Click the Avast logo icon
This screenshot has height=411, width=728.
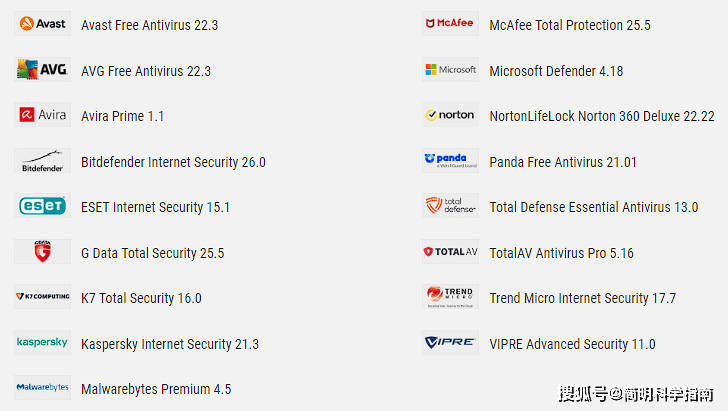click(42, 24)
